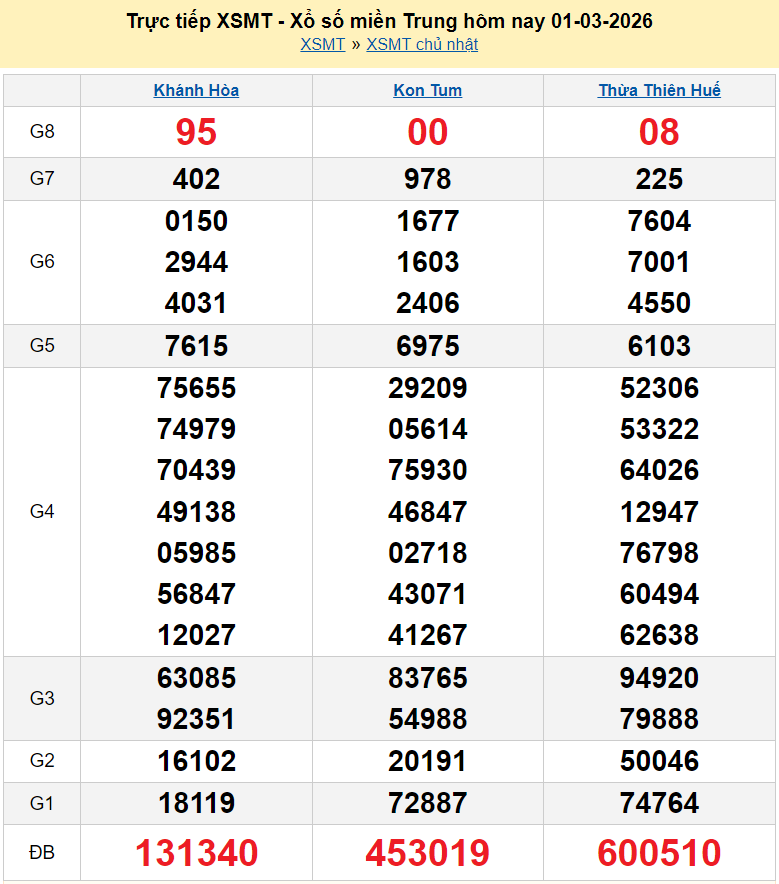Click the ĐB row label

coord(42,853)
